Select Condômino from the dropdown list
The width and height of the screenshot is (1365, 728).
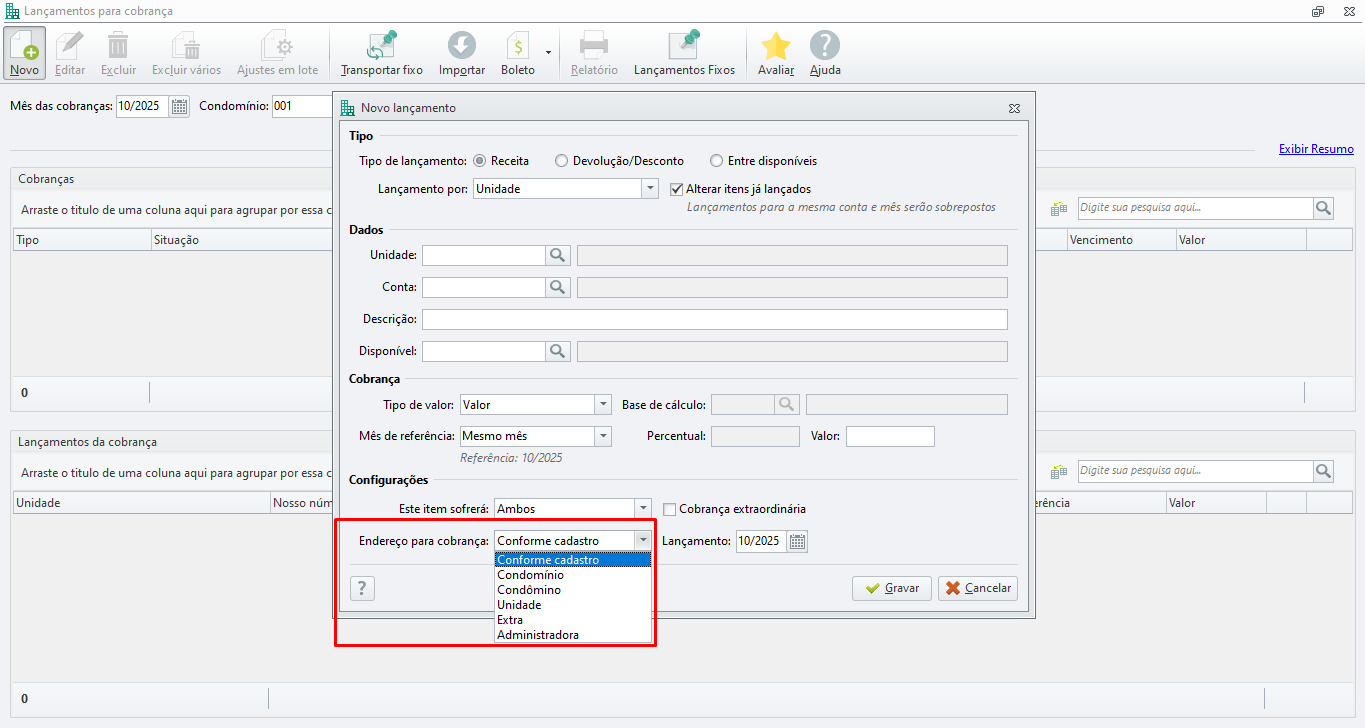coord(529,590)
